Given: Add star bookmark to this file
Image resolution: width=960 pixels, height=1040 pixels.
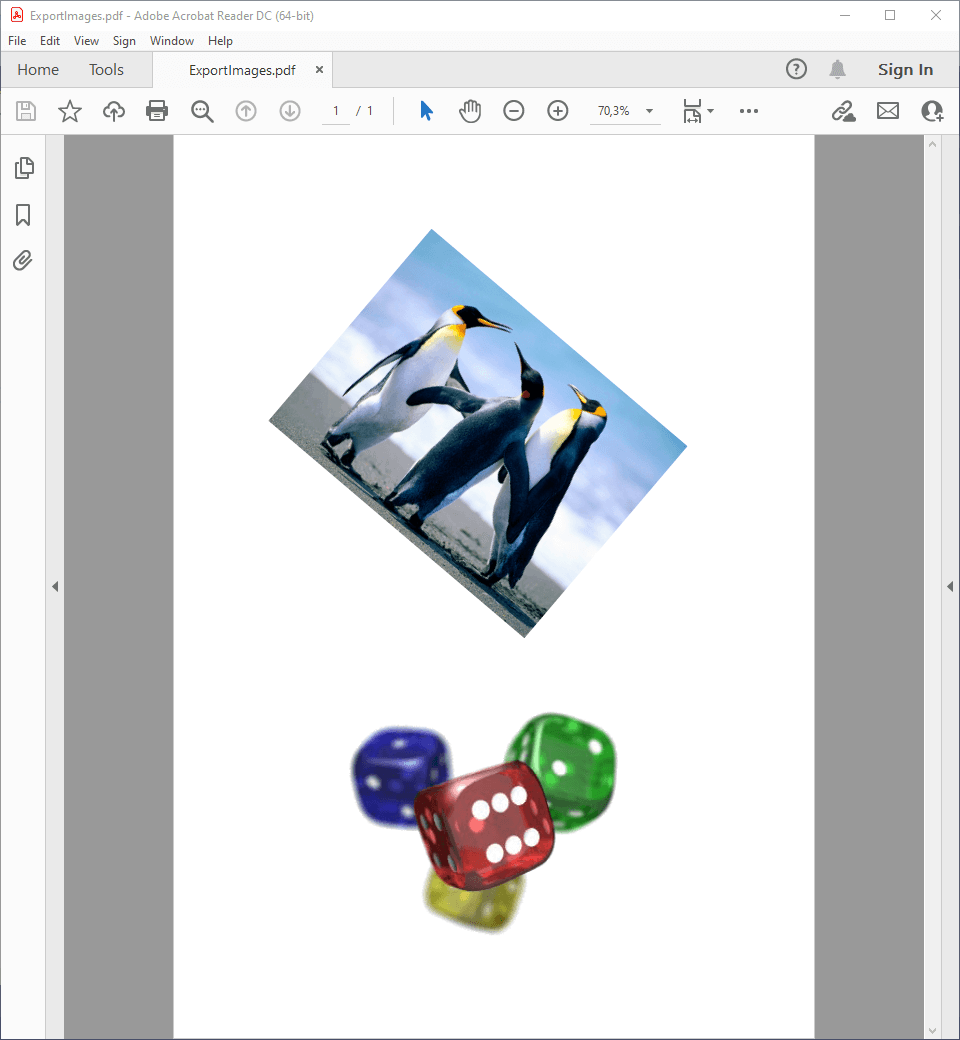Looking at the screenshot, I should click(70, 111).
